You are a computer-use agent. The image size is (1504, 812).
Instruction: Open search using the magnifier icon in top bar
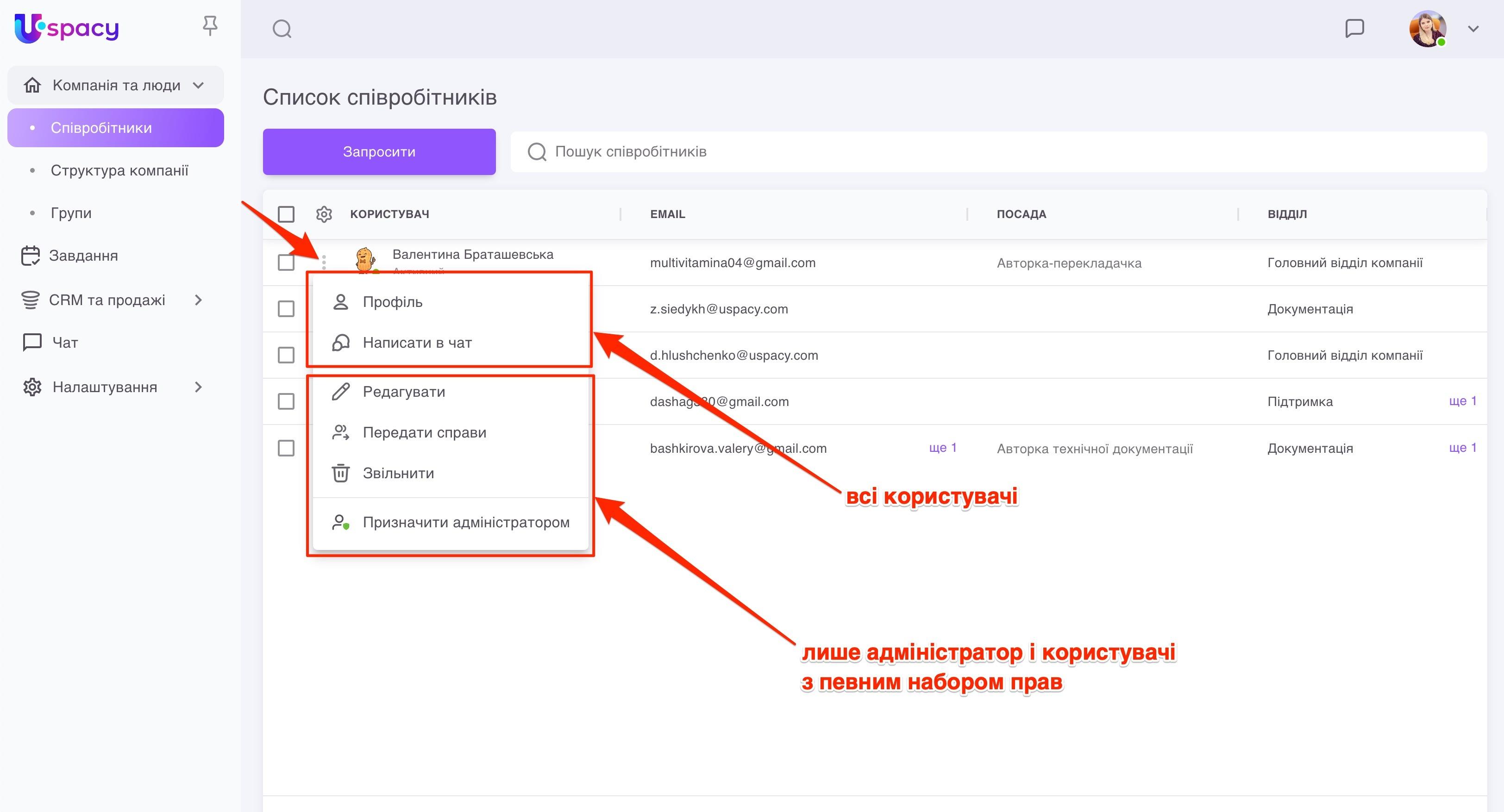[x=282, y=28]
